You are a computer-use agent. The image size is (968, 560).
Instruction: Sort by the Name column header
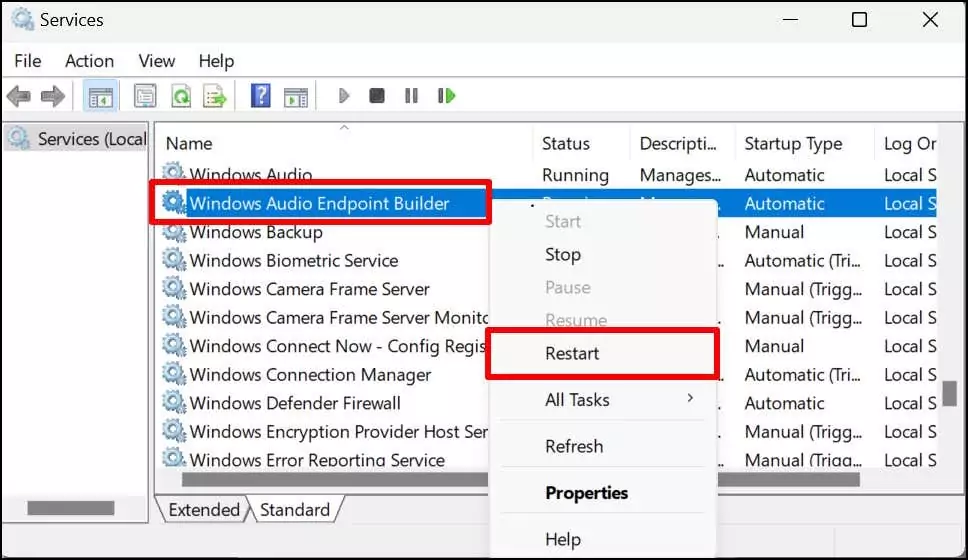(x=344, y=143)
